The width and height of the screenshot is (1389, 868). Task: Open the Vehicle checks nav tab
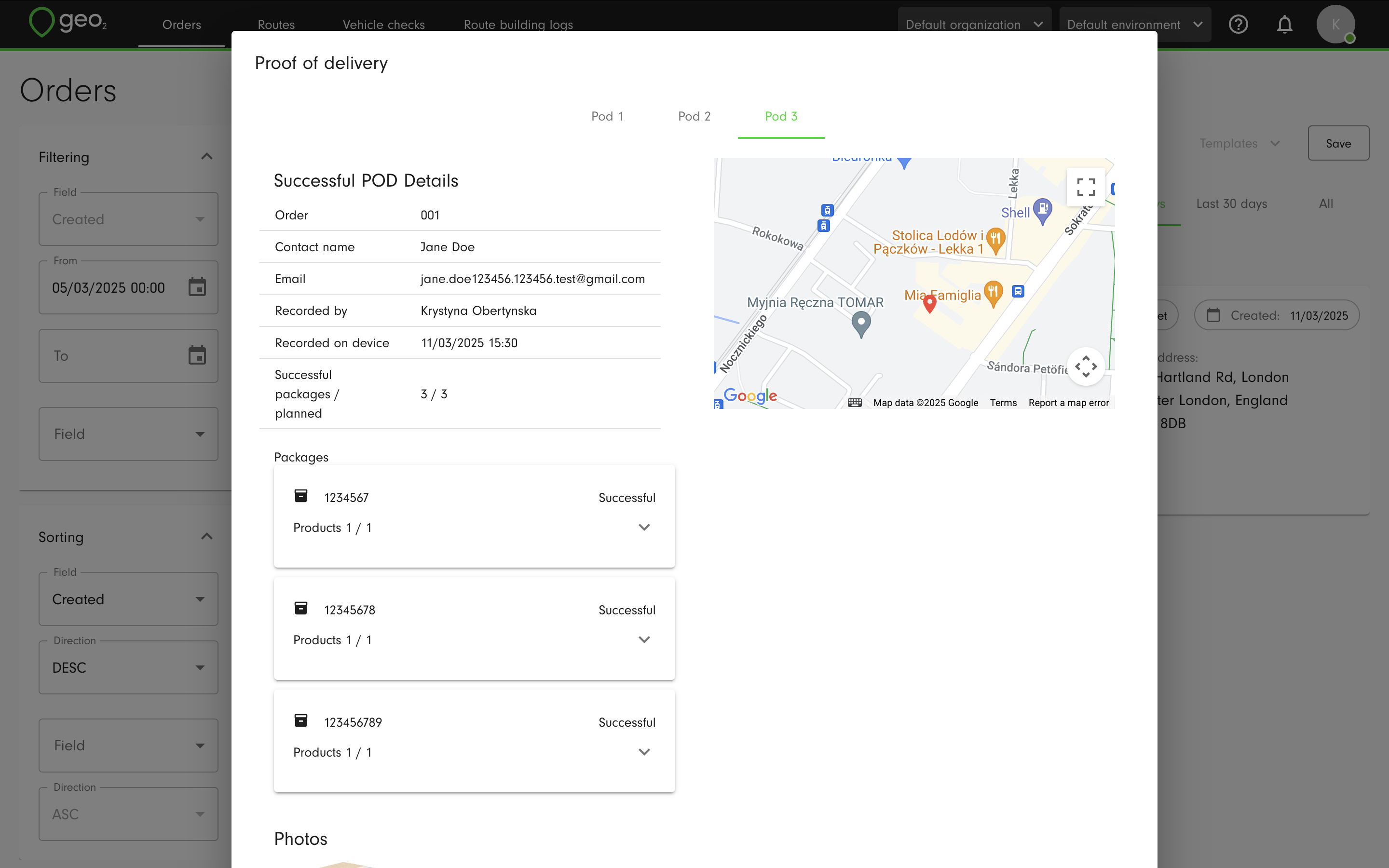pos(383,25)
